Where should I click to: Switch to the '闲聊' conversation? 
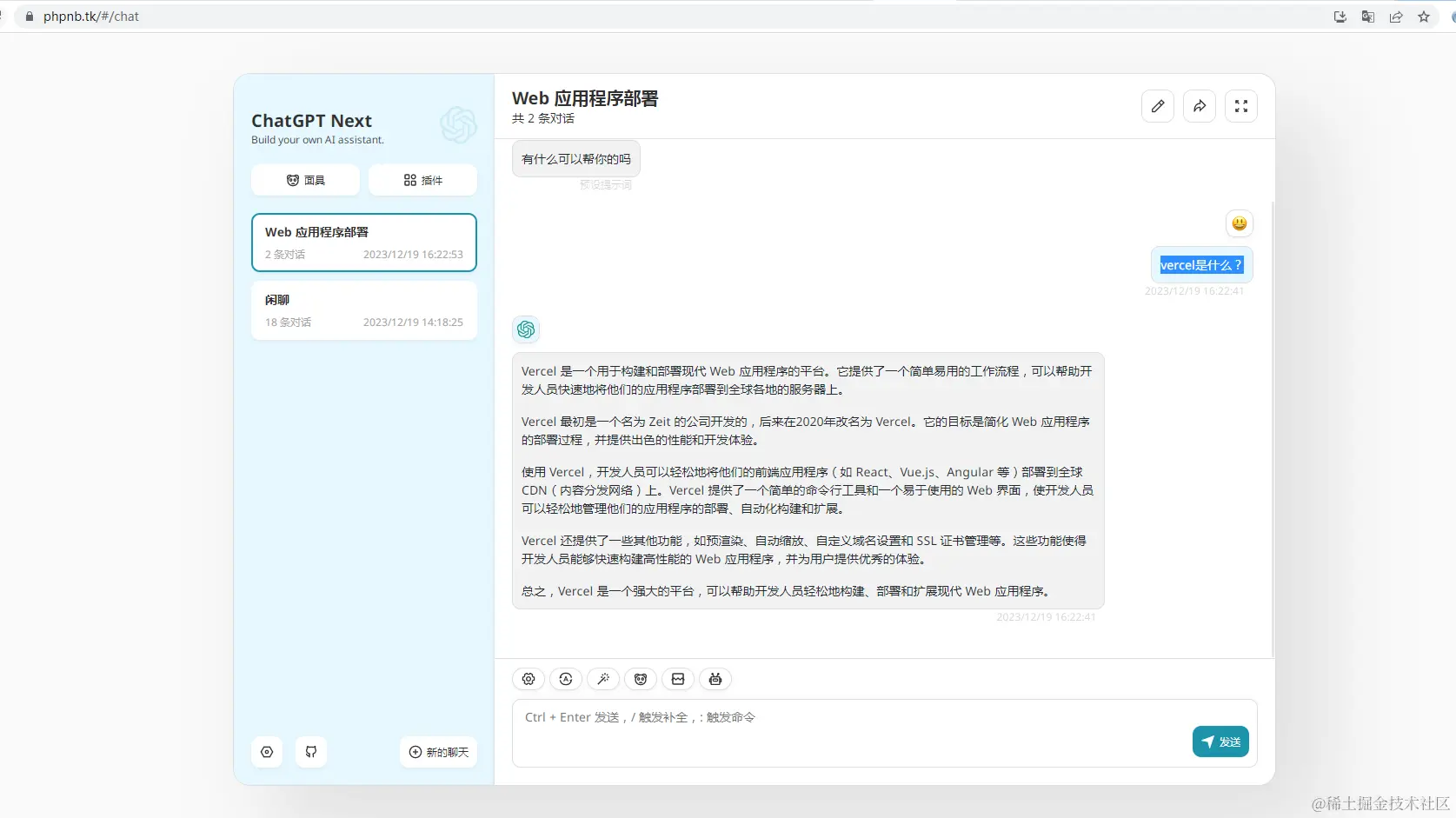[364, 310]
